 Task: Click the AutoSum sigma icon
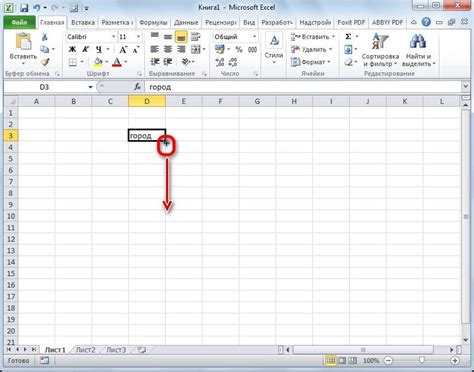[348, 37]
